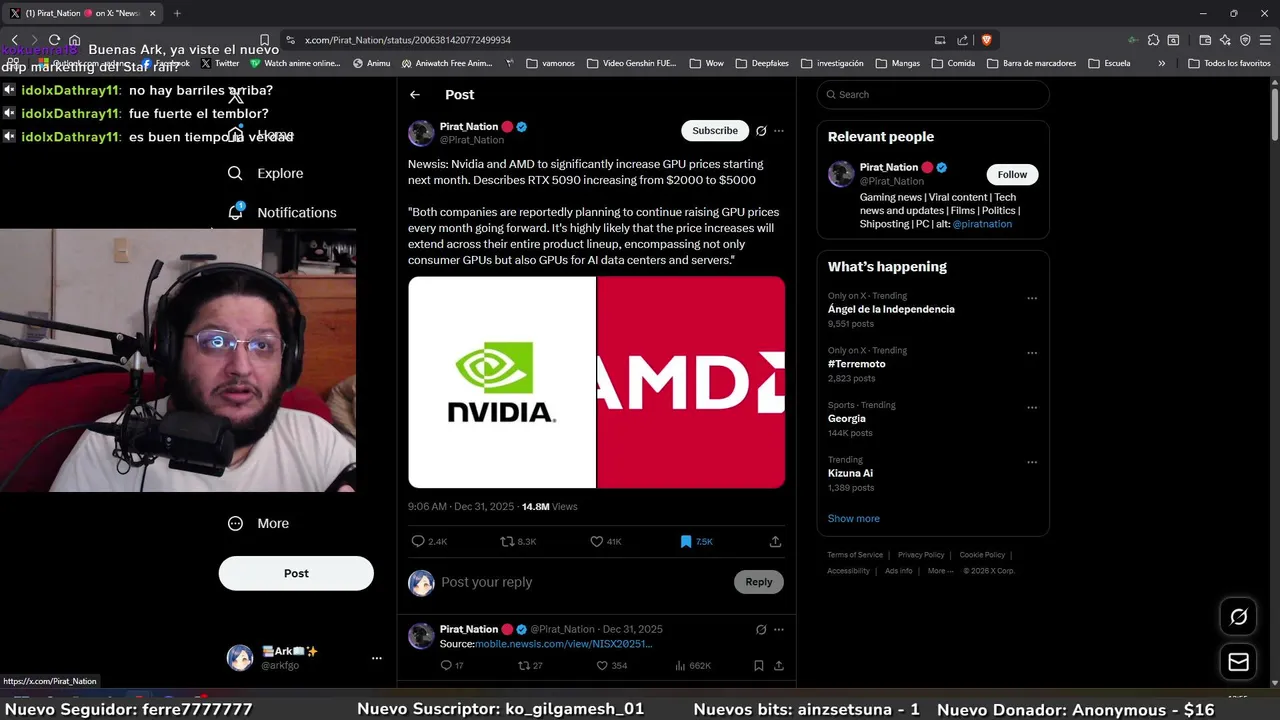Open the floating Grok button
Viewport: 1280px width, 720px height.
point(1238,617)
